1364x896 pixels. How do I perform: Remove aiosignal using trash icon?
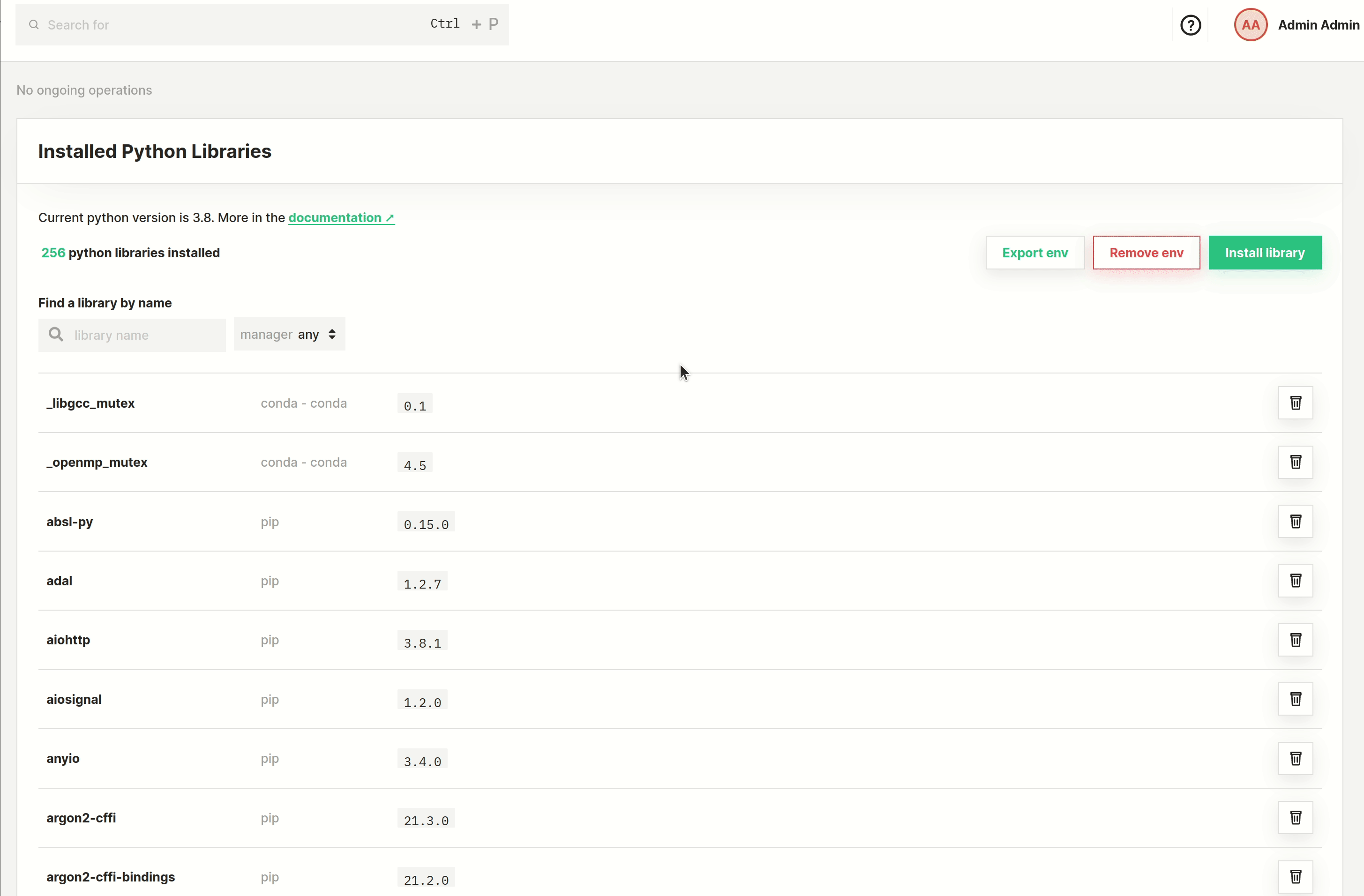pyautogui.click(x=1295, y=699)
